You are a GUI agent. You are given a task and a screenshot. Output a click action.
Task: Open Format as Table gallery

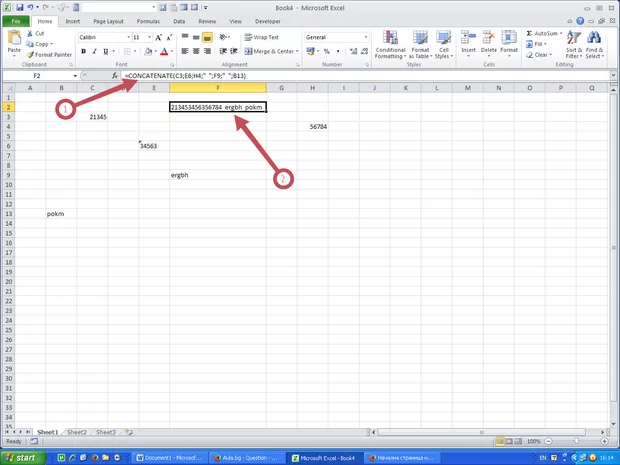click(420, 45)
